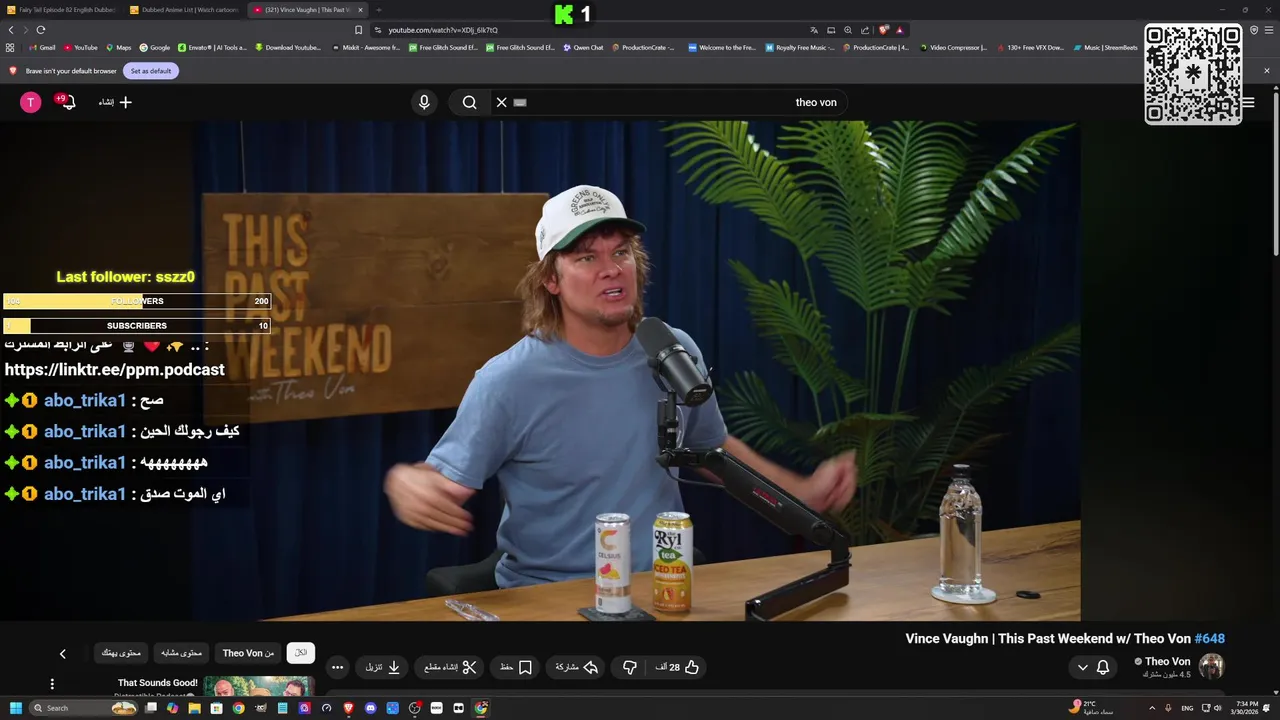This screenshot has width=1280, height=720.
Task: Click the bookmark page icon in address bar
Action: click(359, 30)
